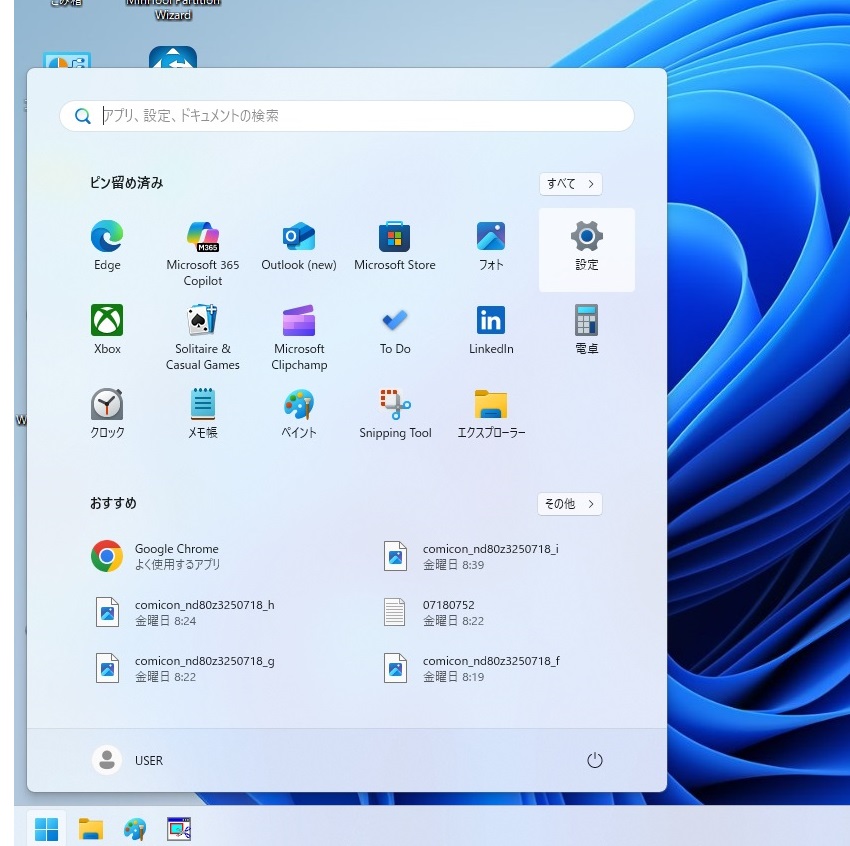Click the USER account name
The height and width of the screenshot is (846, 850).
click(149, 760)
